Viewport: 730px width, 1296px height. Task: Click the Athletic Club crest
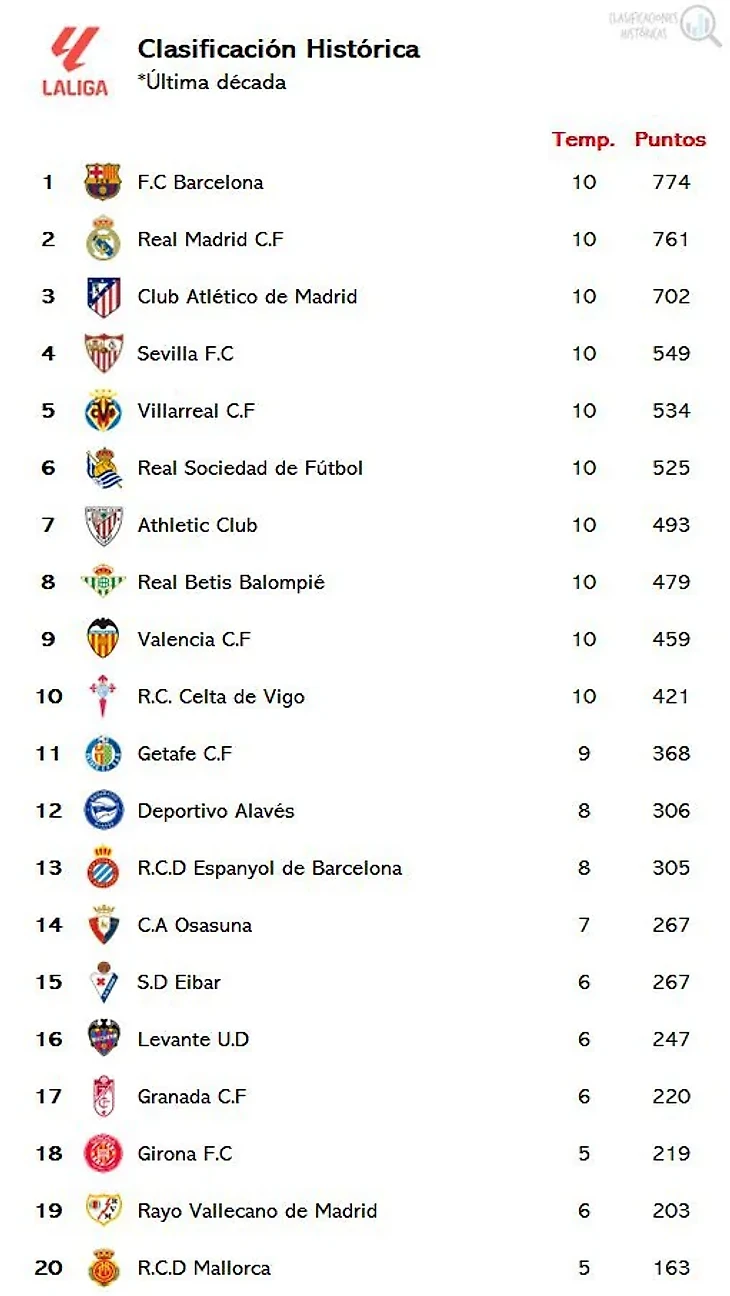point(103,525)
